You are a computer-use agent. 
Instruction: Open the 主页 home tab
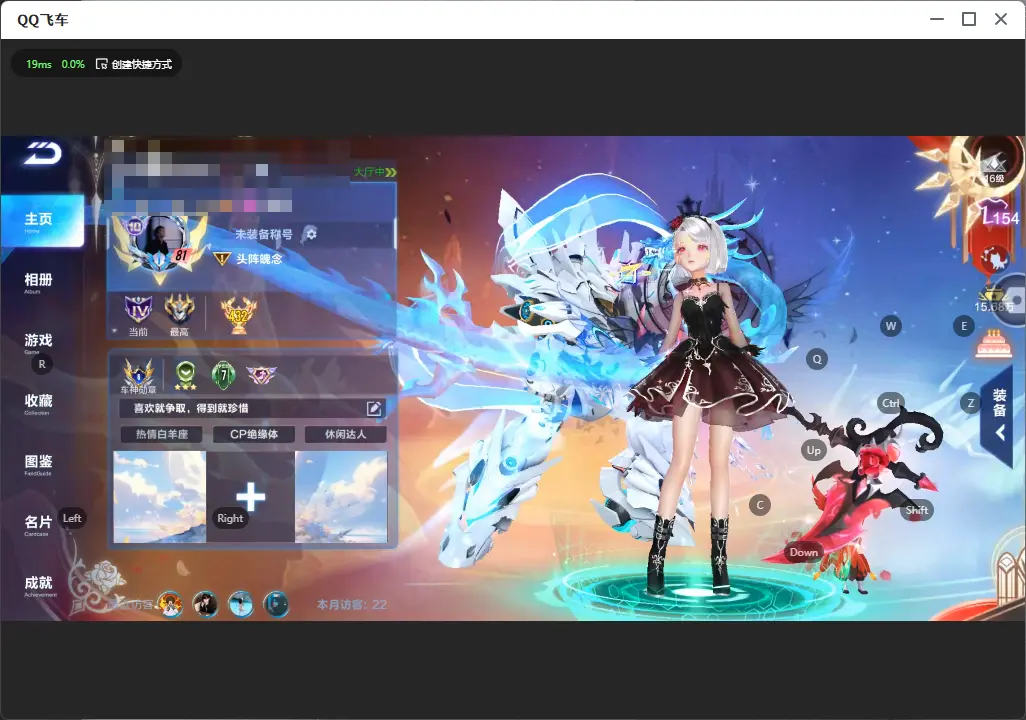click(x=42, y=221)
